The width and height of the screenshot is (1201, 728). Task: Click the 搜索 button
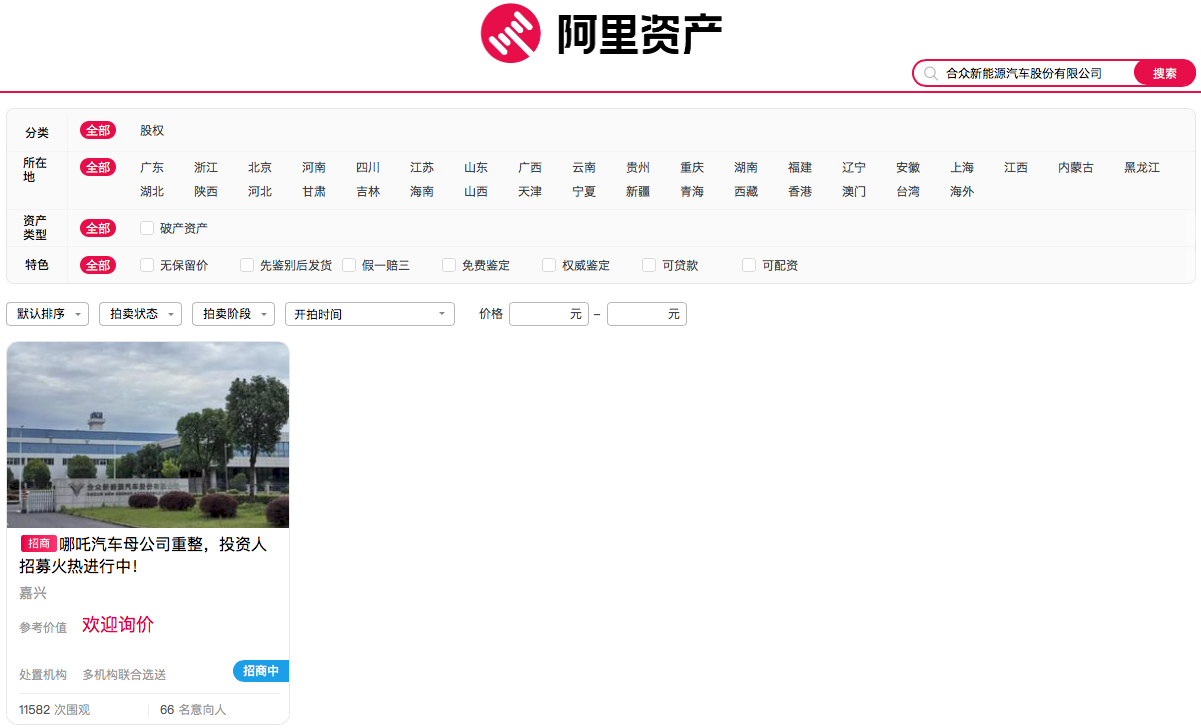point(1165,73)
